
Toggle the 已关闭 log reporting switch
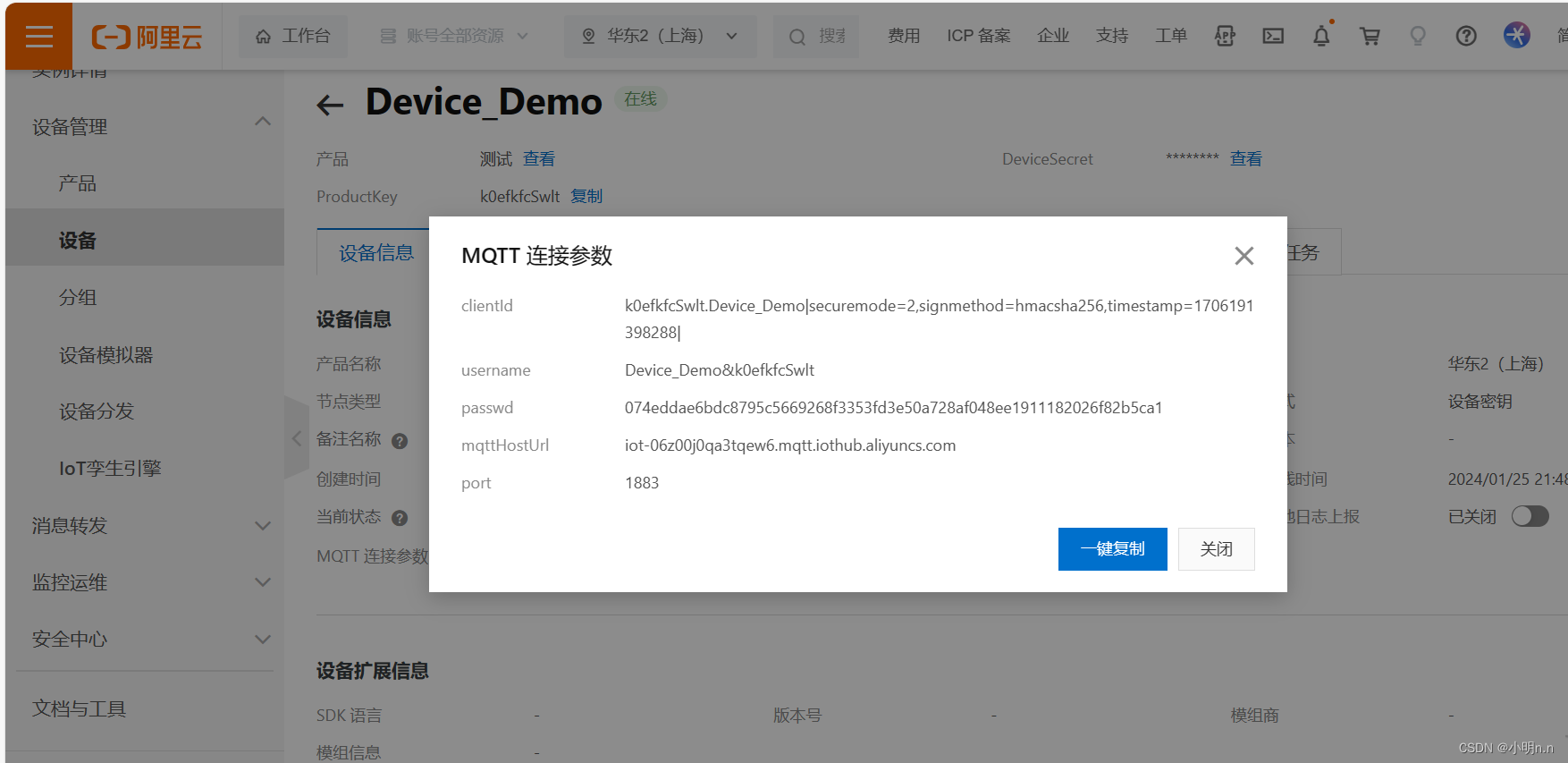pos(1530,516)
